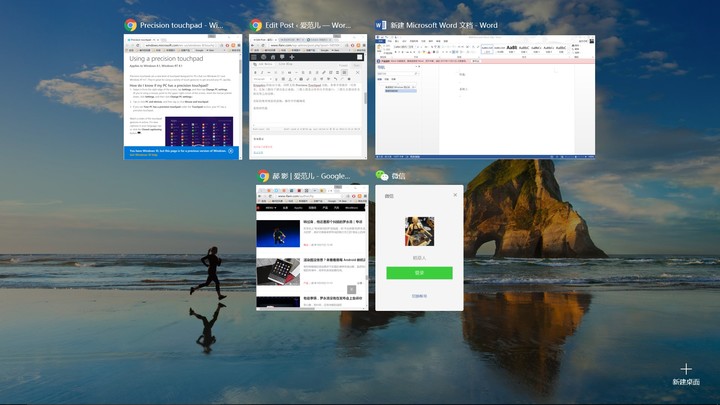Screen dimensions: 720x405
Task: Click the 'Edit Post - 爱范儿' window title text
Action: pyautogui.click(x=308, y=25)
